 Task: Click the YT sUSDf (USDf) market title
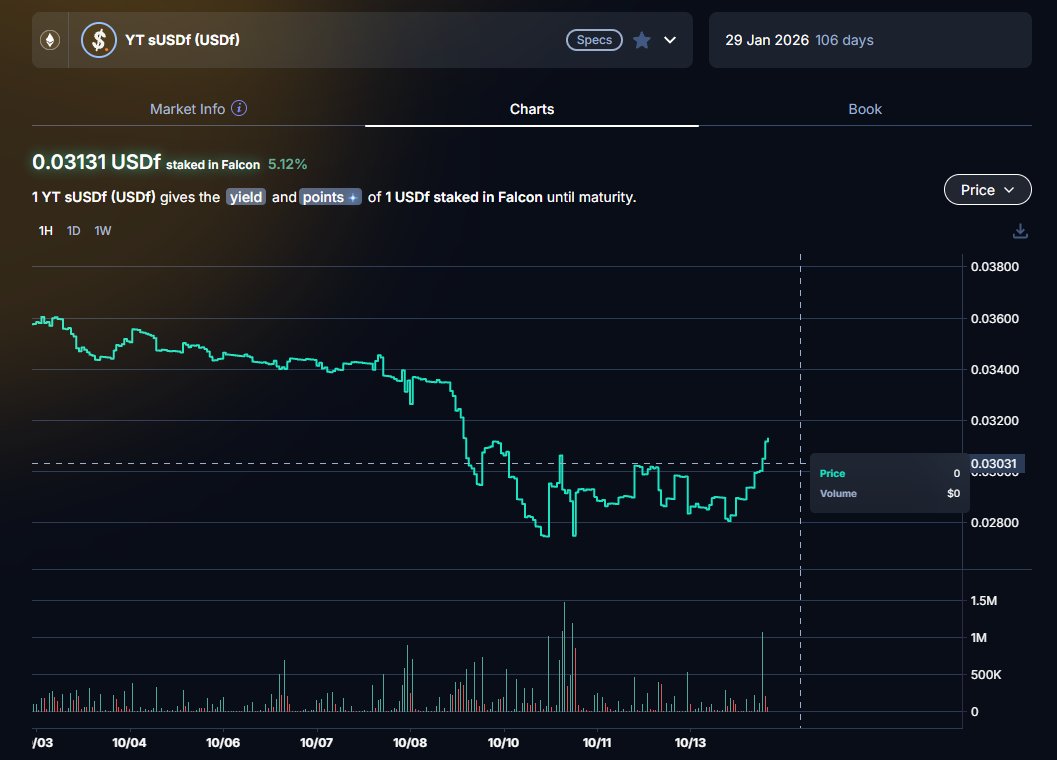(x=182, y=40)
